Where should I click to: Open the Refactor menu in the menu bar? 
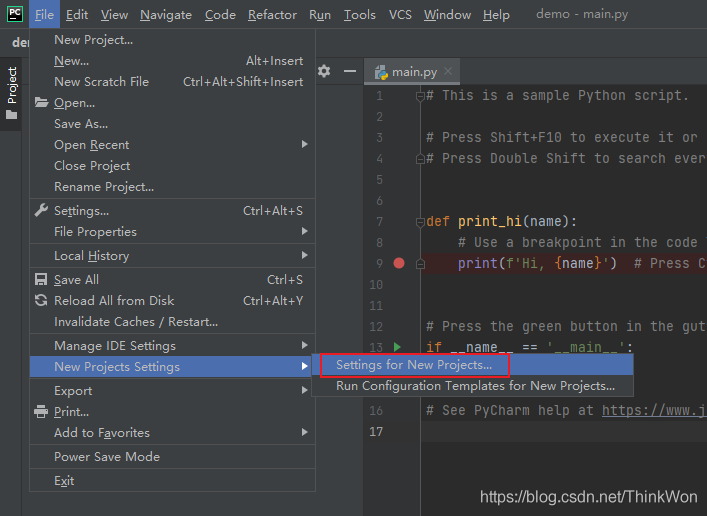(x=272, y=14)
